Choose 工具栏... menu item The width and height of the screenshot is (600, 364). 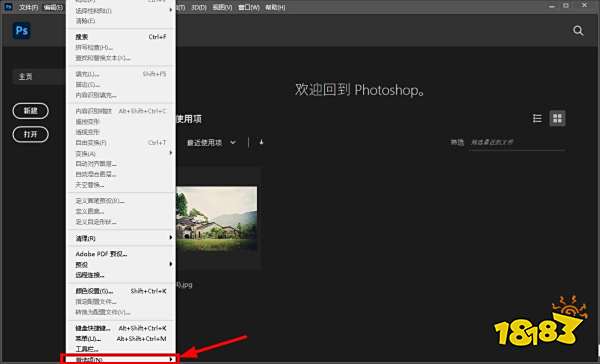coord(121,349)
